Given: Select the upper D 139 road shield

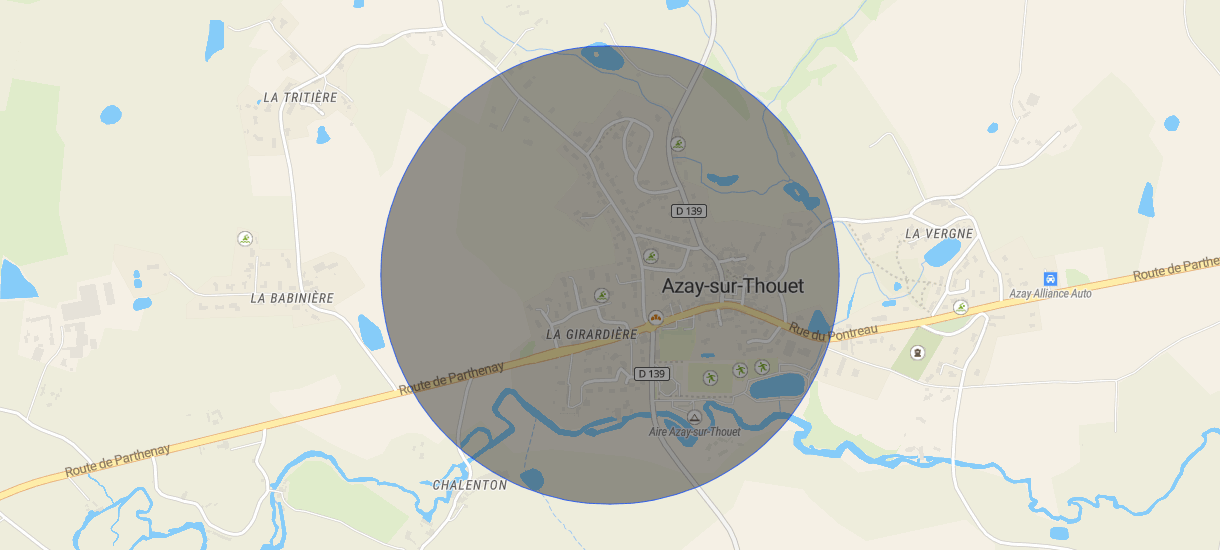Looking at the screenshot, I should click(x=688, y=211).
